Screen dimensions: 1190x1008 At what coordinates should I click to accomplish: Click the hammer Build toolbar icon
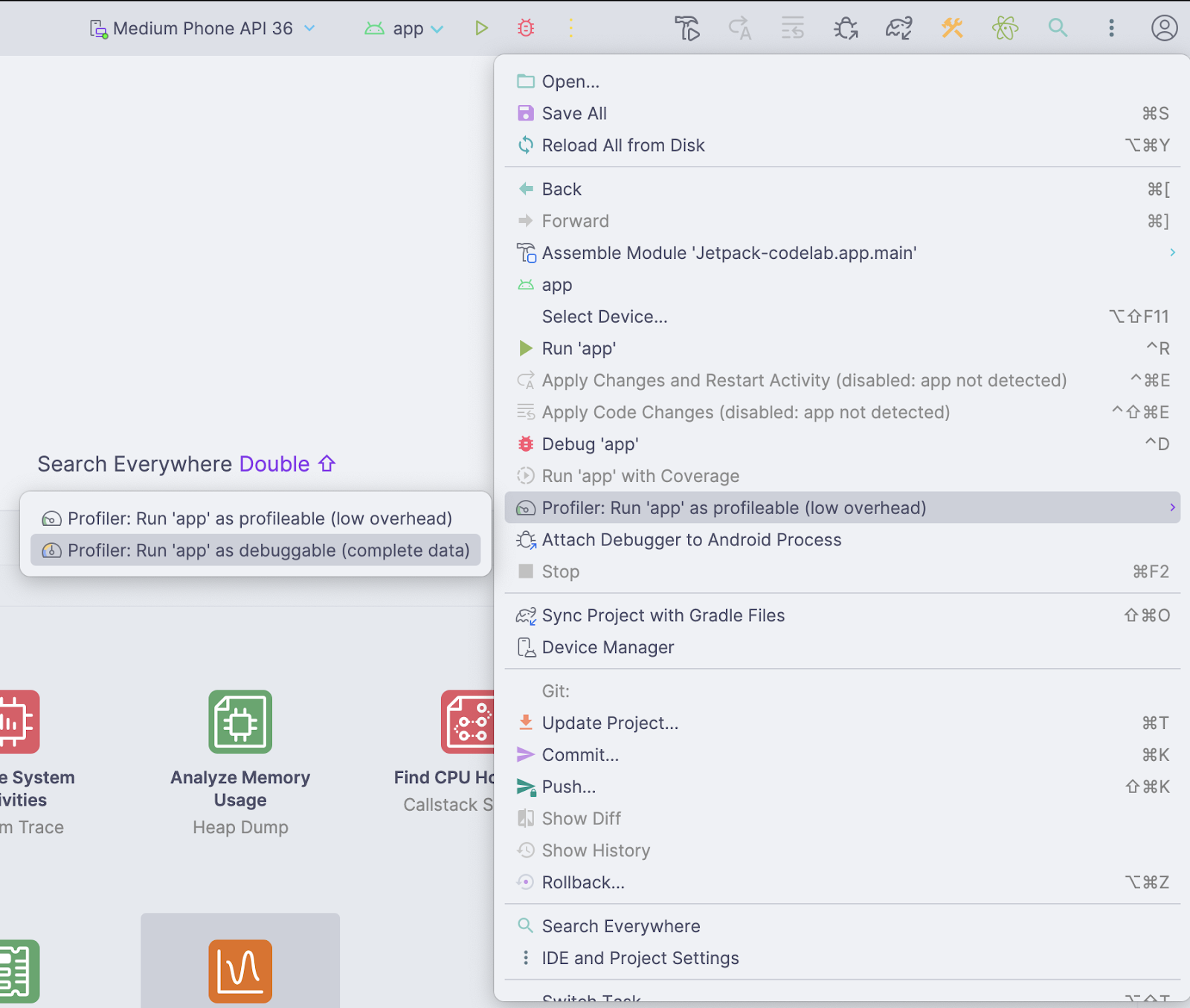click(686, 28)
